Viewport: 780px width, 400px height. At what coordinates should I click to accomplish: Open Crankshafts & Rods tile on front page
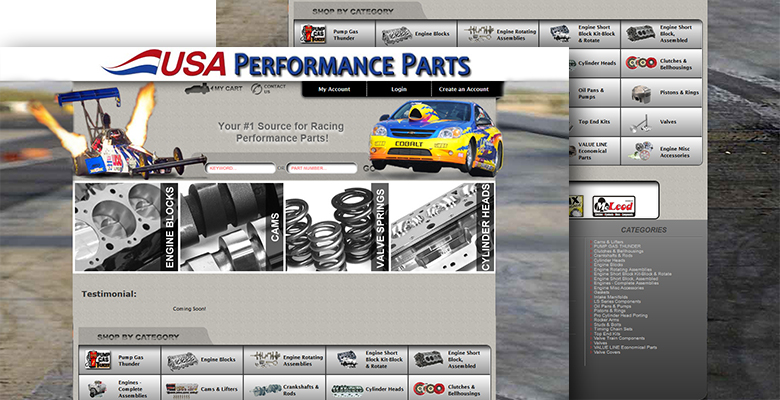click(285, 388)
